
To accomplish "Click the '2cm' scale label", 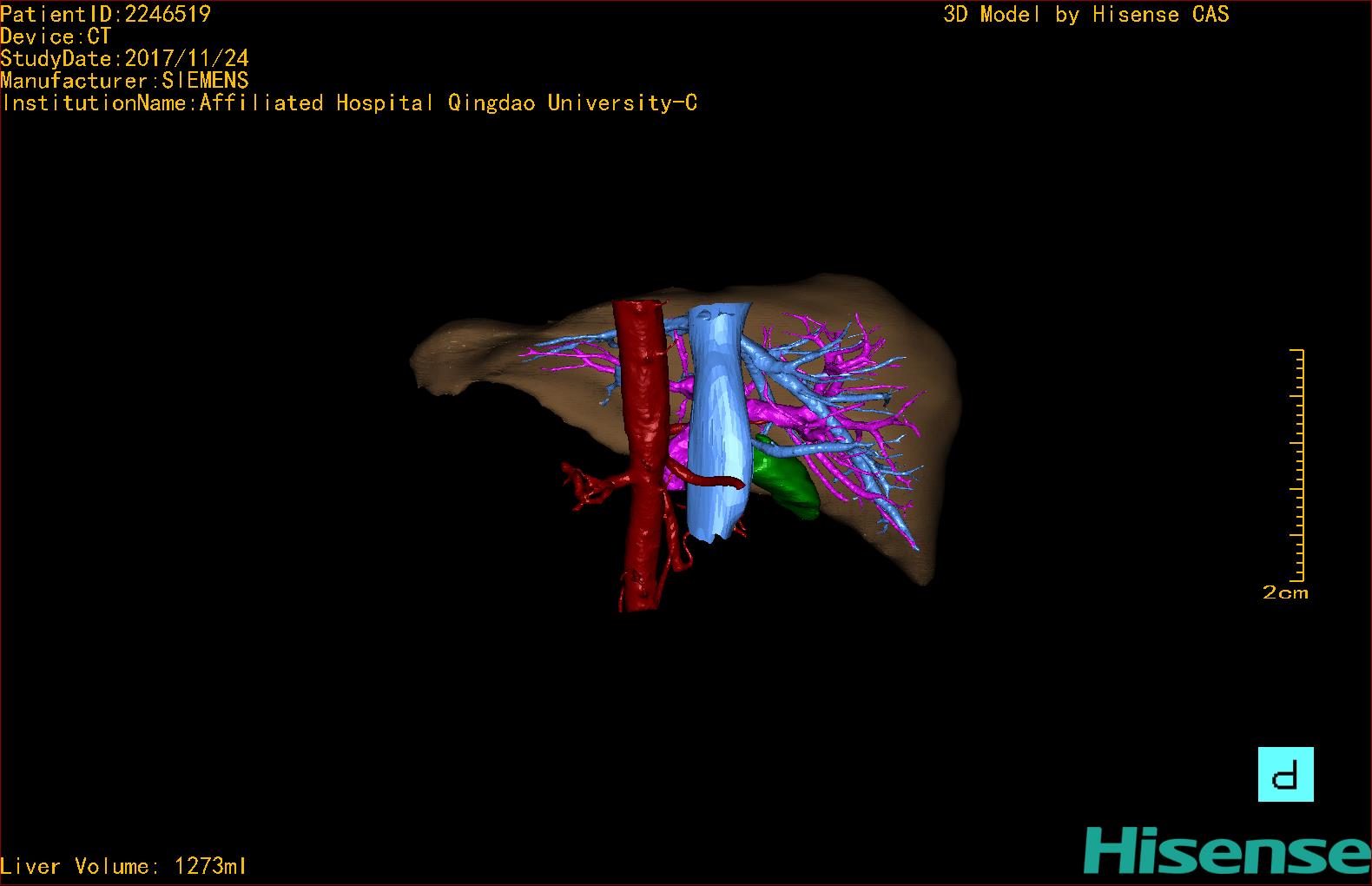I will [x=1285, y=592].
